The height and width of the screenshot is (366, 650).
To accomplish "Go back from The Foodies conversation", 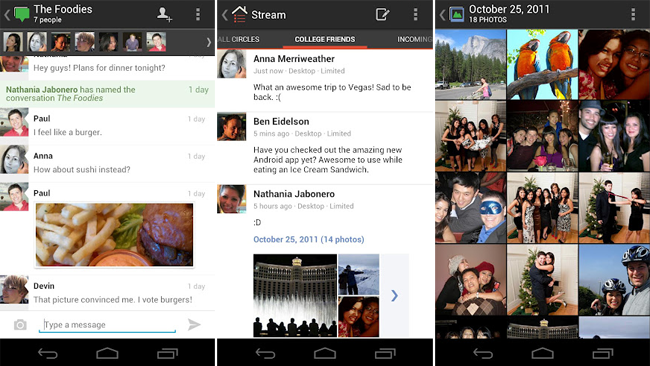I will 7,15.
